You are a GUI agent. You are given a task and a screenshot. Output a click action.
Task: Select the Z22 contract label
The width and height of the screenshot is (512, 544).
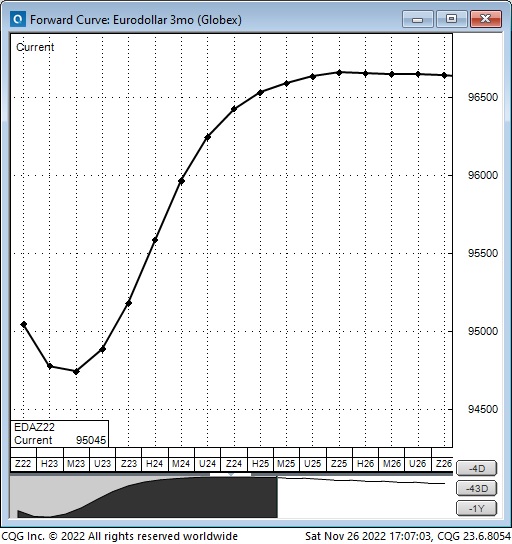[23, 464]
